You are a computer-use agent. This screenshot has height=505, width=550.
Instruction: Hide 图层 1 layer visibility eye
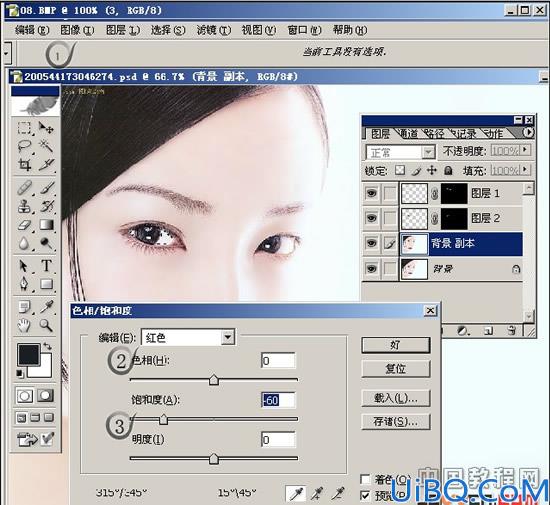(x=372, y=193)
